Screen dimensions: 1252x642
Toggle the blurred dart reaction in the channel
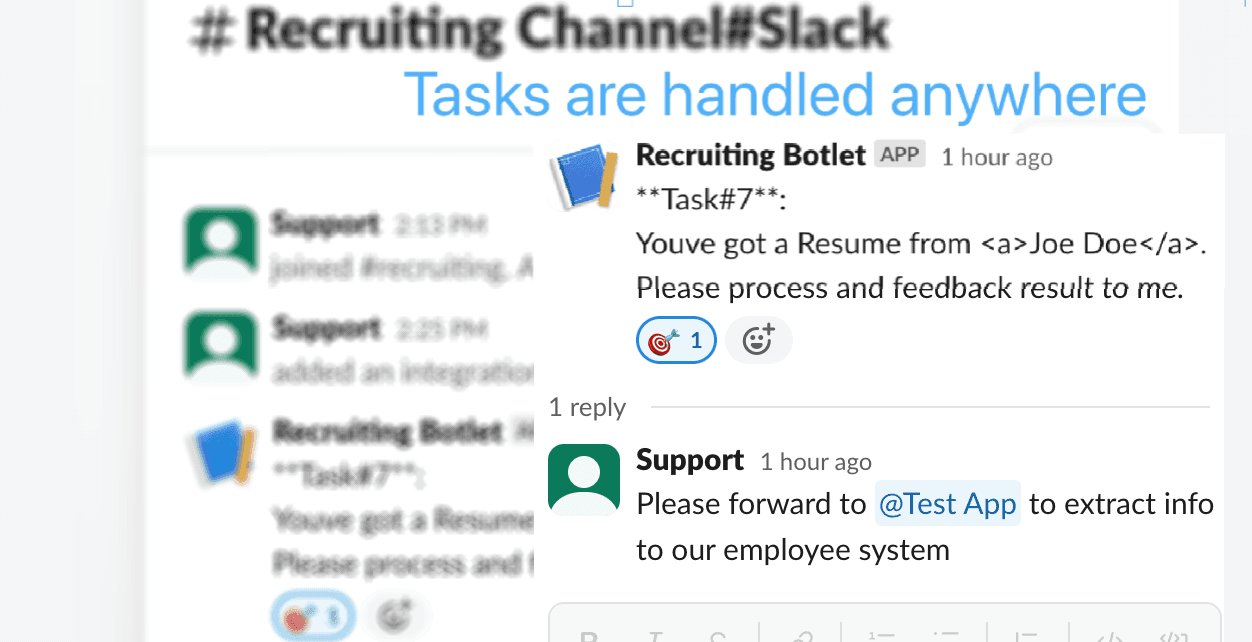pyautogui.click(x=308, y=616)
